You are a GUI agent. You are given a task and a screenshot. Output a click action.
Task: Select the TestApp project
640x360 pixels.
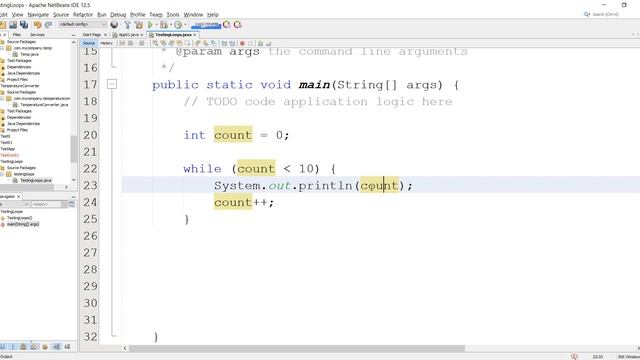point(8,149)
